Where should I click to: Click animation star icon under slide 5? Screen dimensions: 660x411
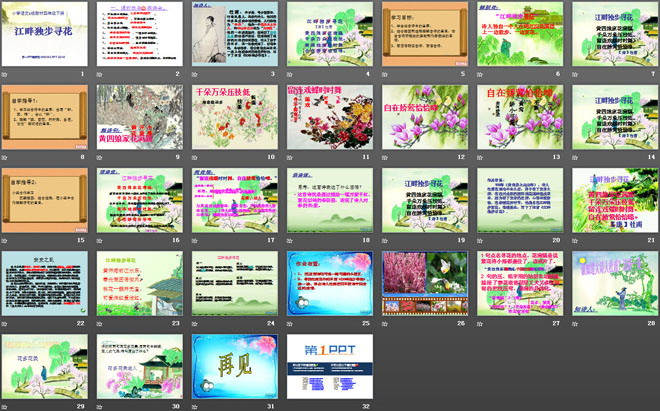(385, 74)
